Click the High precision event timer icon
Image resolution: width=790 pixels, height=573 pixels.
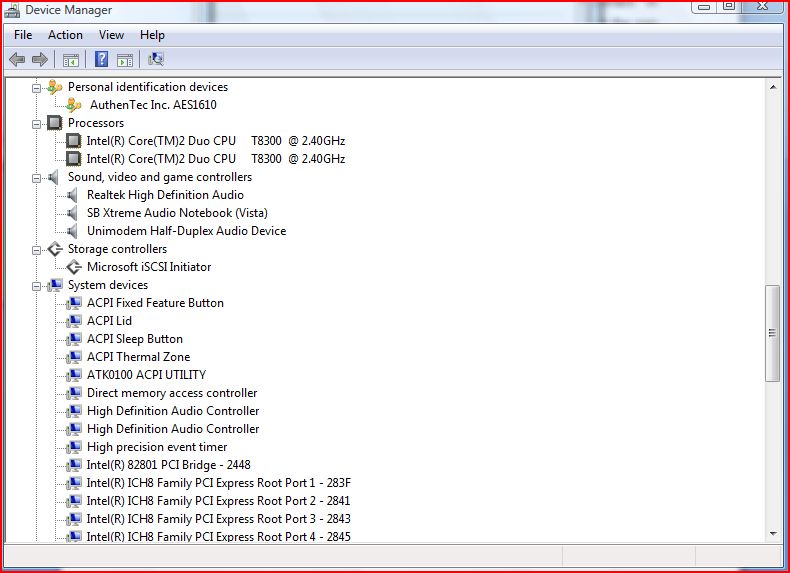click(74, 447)
